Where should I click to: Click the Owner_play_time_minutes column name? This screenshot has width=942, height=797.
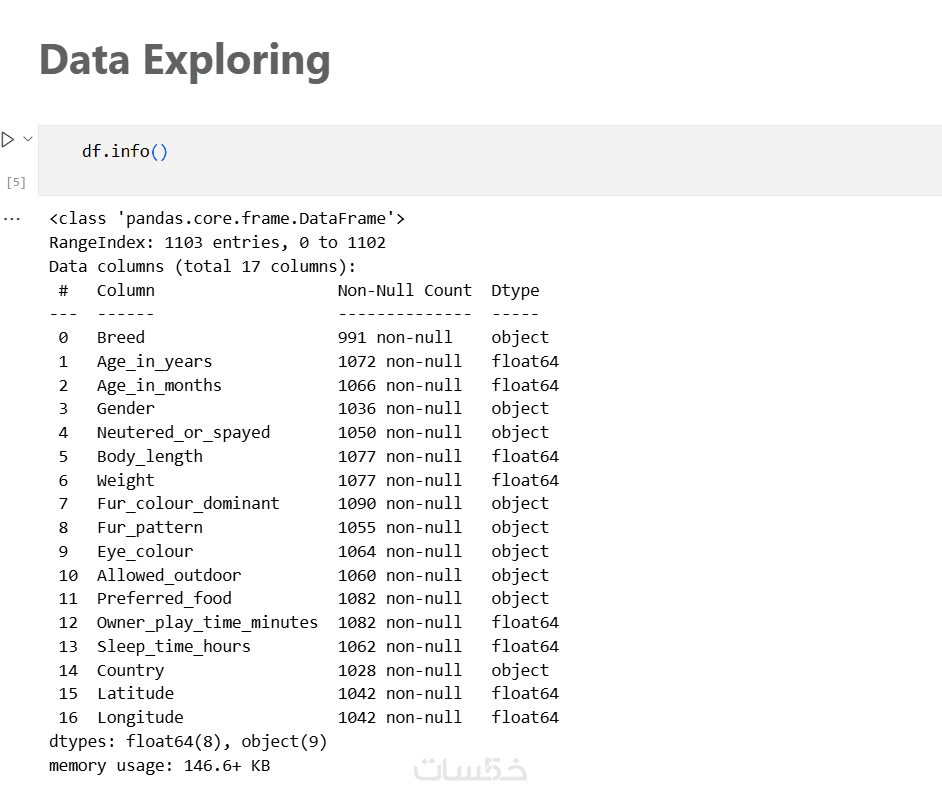(207, 622)
